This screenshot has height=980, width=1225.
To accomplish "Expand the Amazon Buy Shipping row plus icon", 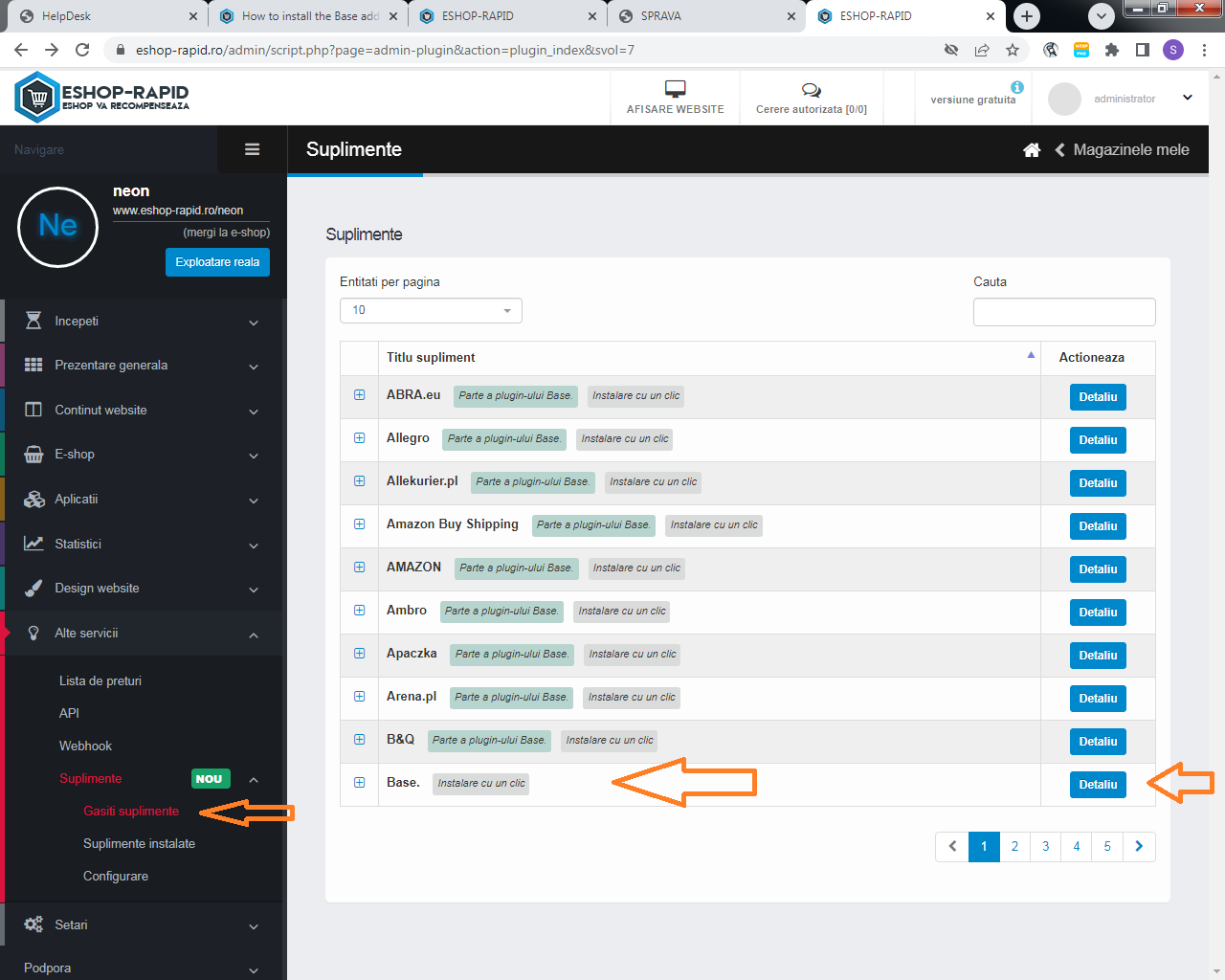I will [x=360, y=524].
